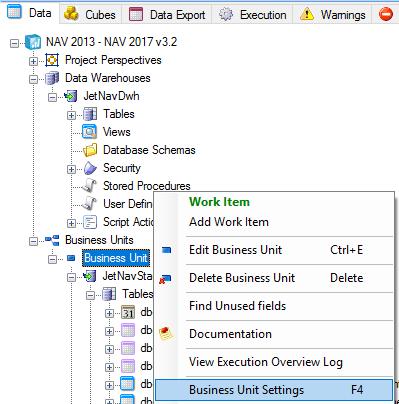Click the Tables icon under JetNavDwh
This screenshot has width=399, height=404.
click(x=90, y=114)
